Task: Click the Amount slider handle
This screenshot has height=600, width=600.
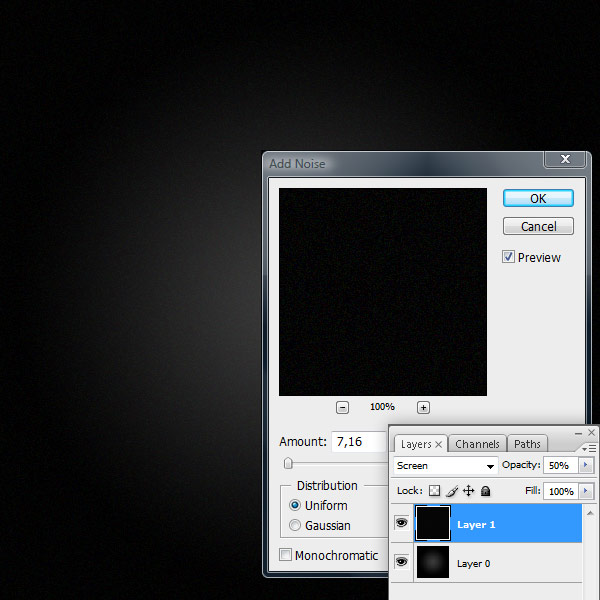Action: tap(288, 463)
